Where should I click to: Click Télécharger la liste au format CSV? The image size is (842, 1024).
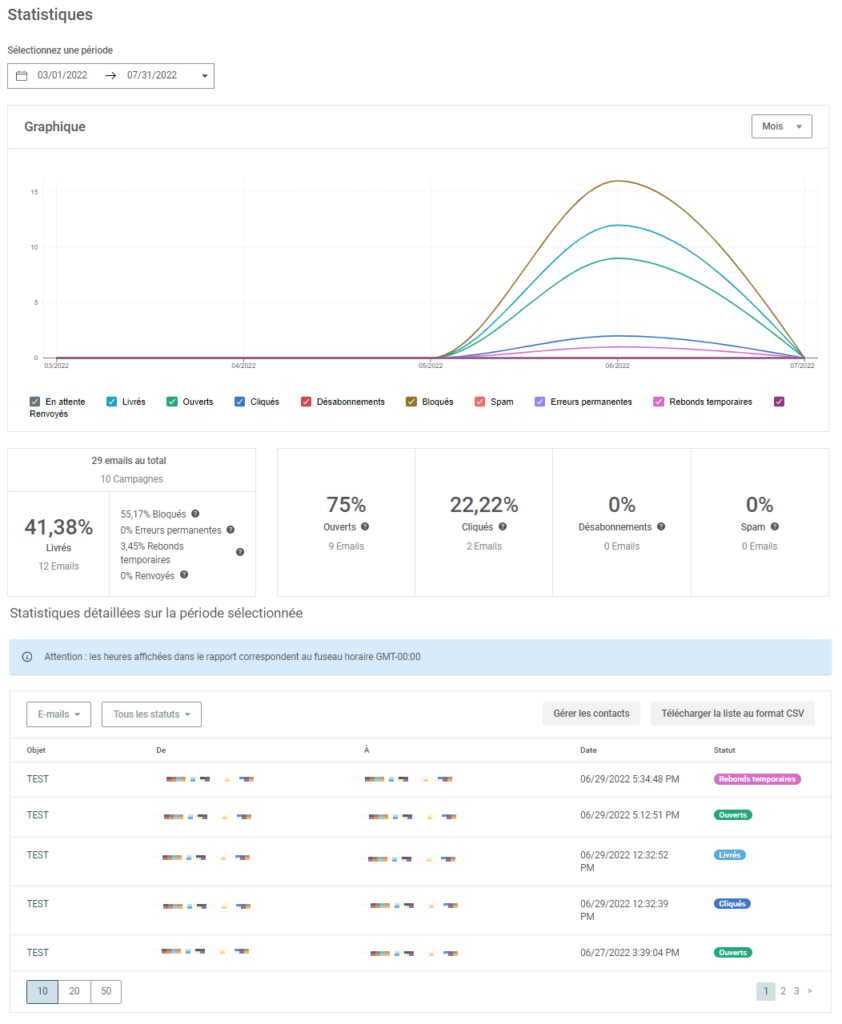[732, 714]
